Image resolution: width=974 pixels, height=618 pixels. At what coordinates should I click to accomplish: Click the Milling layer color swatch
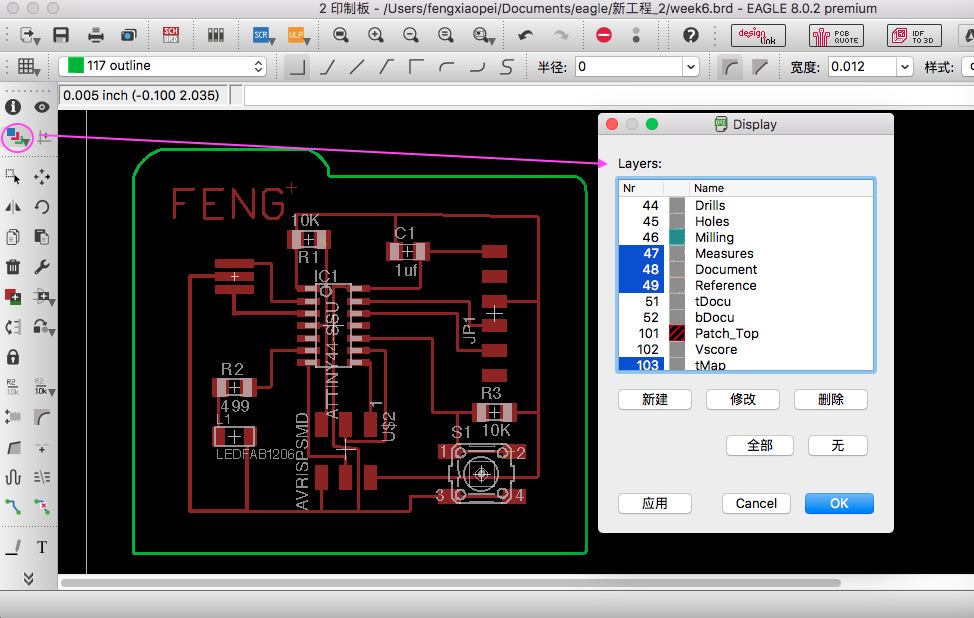(x=677, y=237)
